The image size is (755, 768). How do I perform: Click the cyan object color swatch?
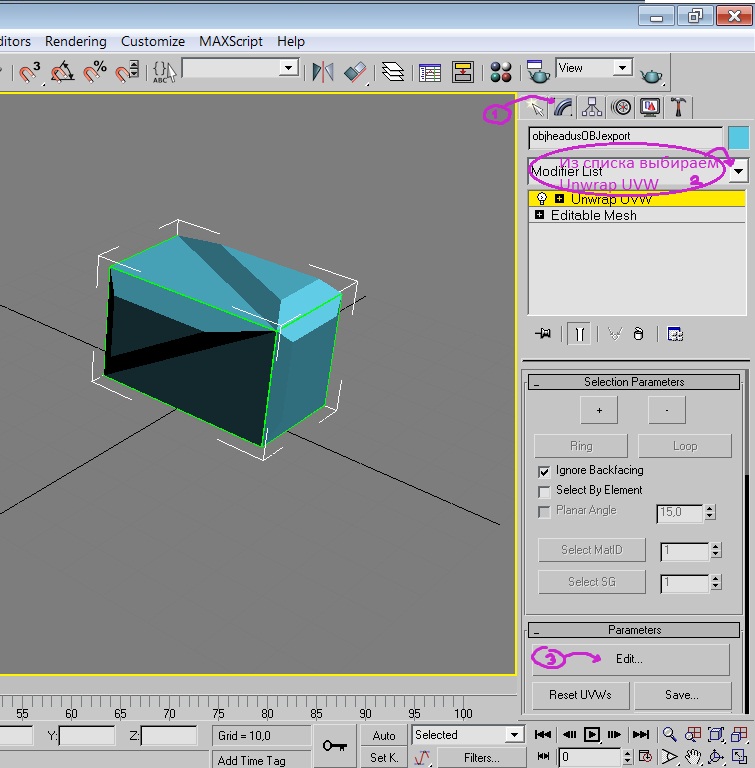[738, 136]
